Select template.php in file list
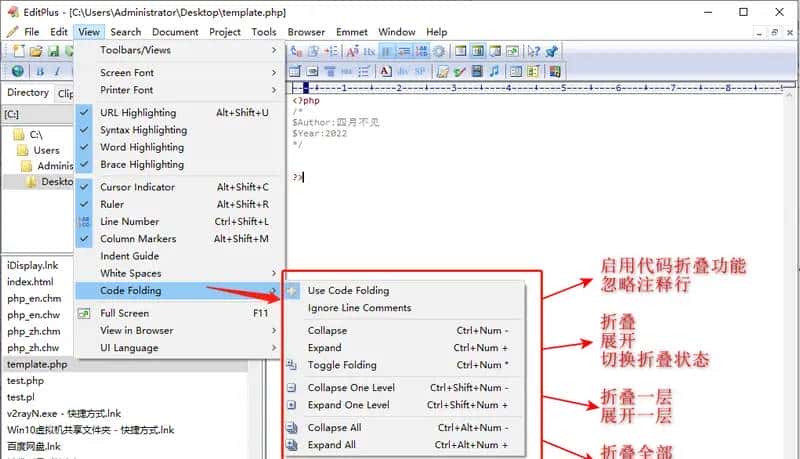The height and width of the screenshot is (459, 800). (37, 365)
